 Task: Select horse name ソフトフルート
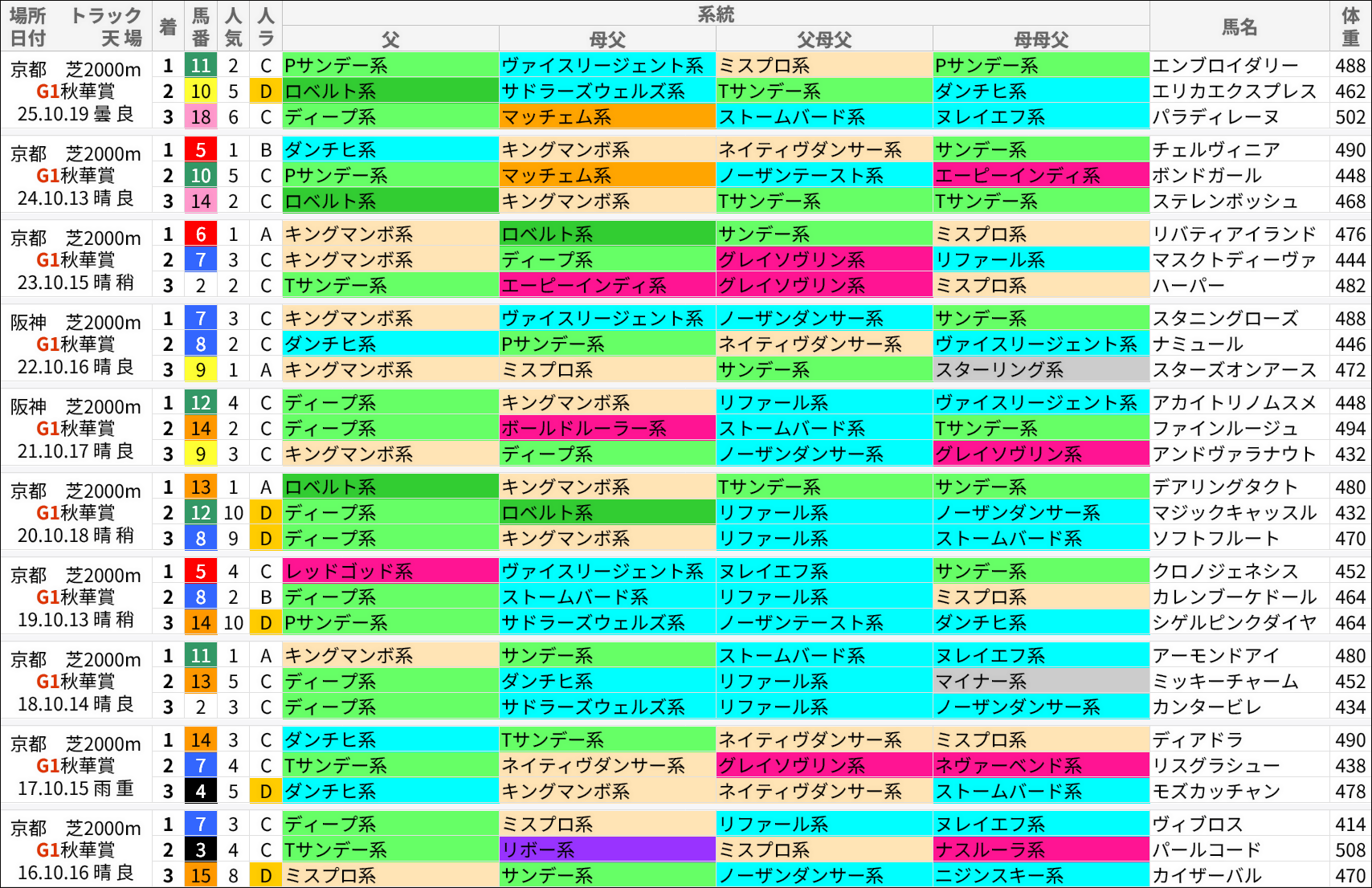(x=1215, y=539)
